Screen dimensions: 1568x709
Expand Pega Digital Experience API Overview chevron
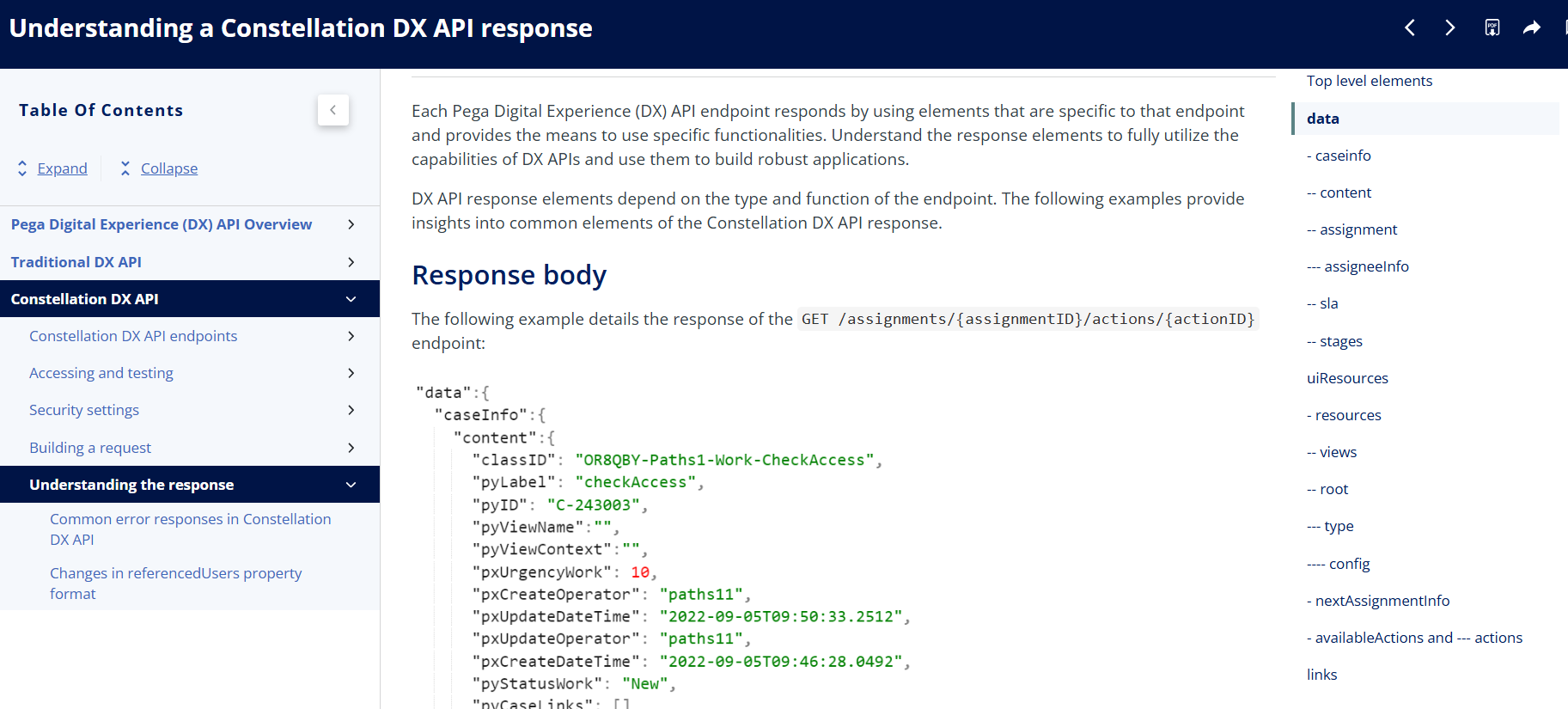coord(351,224)
